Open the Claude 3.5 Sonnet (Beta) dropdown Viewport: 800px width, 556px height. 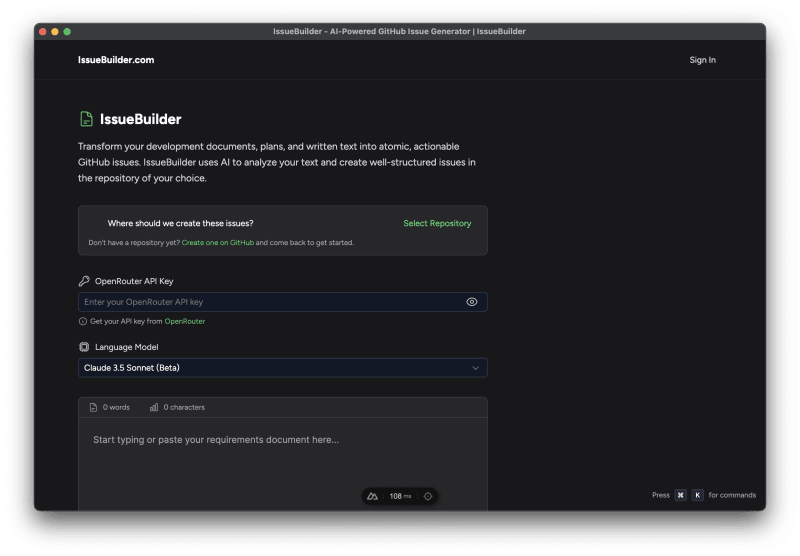point(283,368)
